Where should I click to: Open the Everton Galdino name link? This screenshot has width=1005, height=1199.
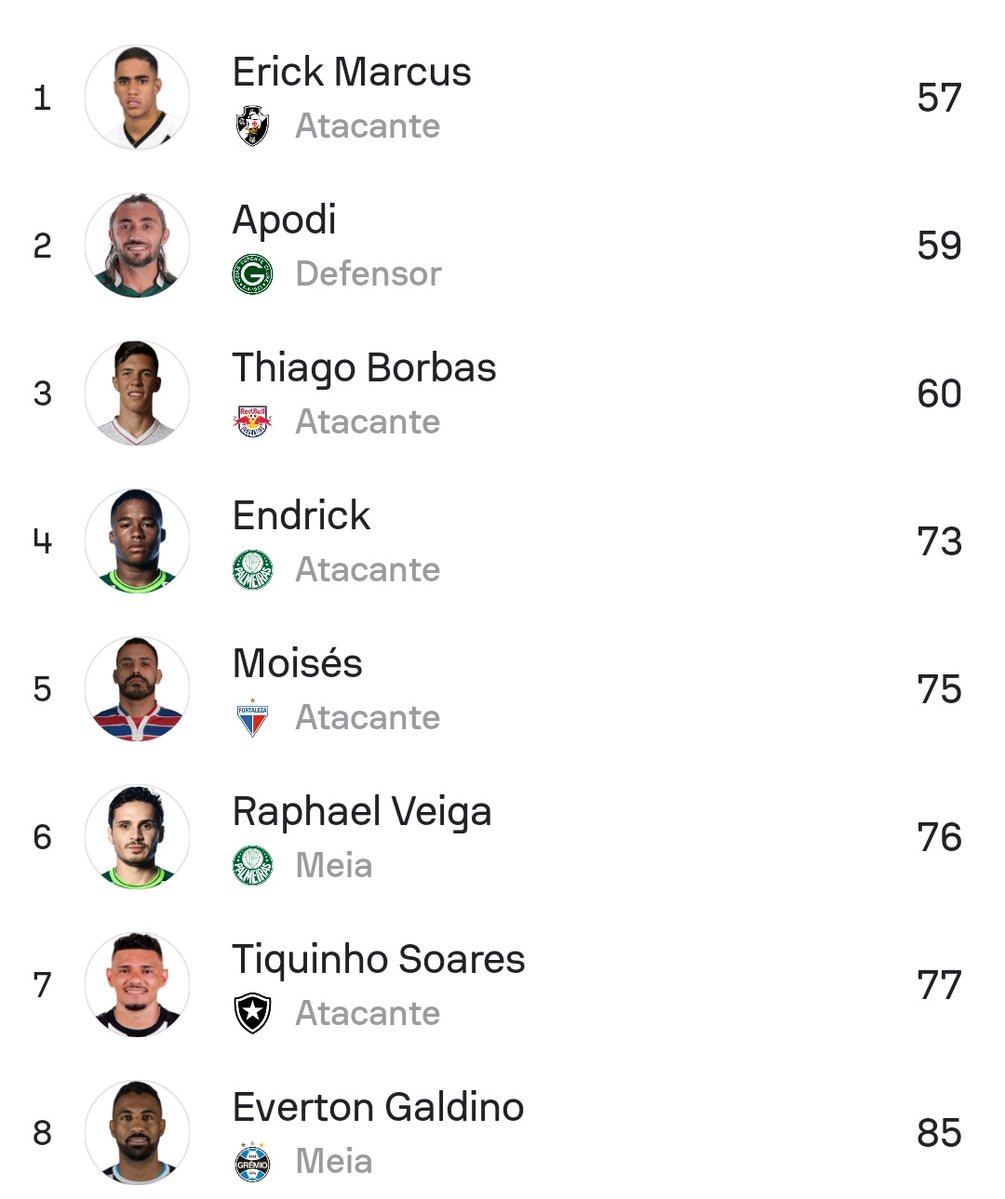pyautogui.click(x=378, y=1108)
